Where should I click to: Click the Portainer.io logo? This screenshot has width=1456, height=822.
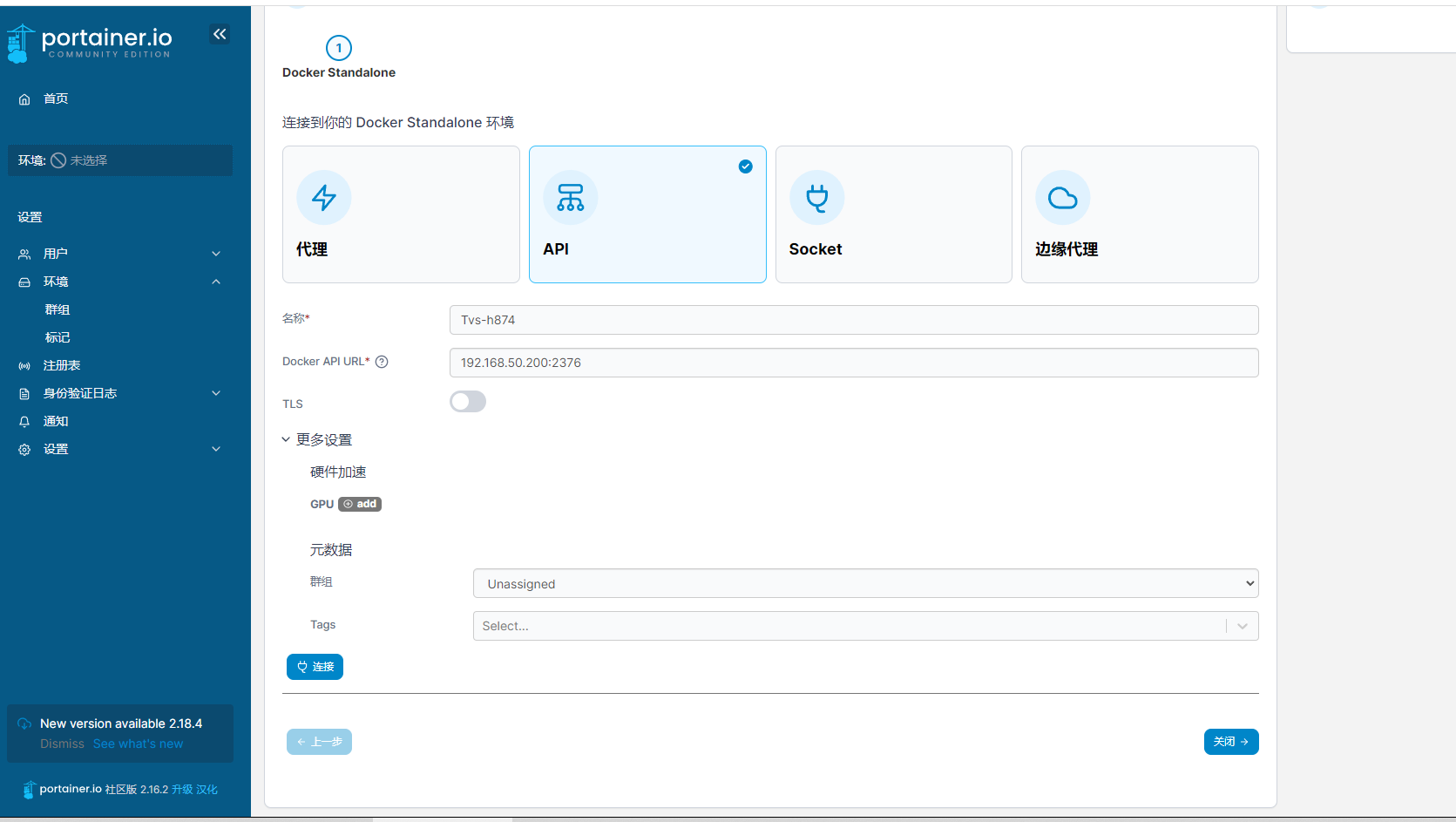point(91,42)
